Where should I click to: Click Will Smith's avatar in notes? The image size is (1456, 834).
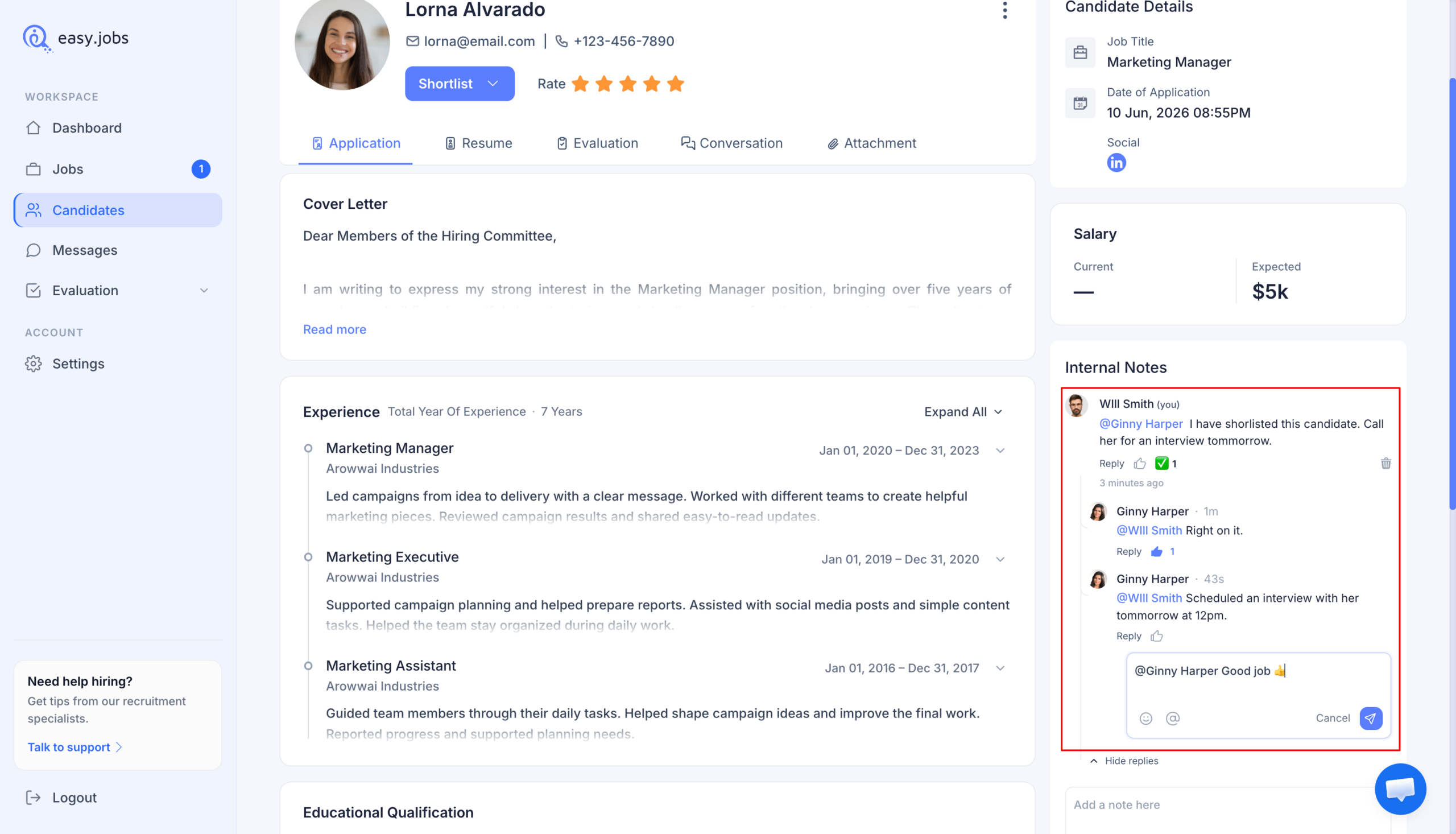coord(1077,406)
